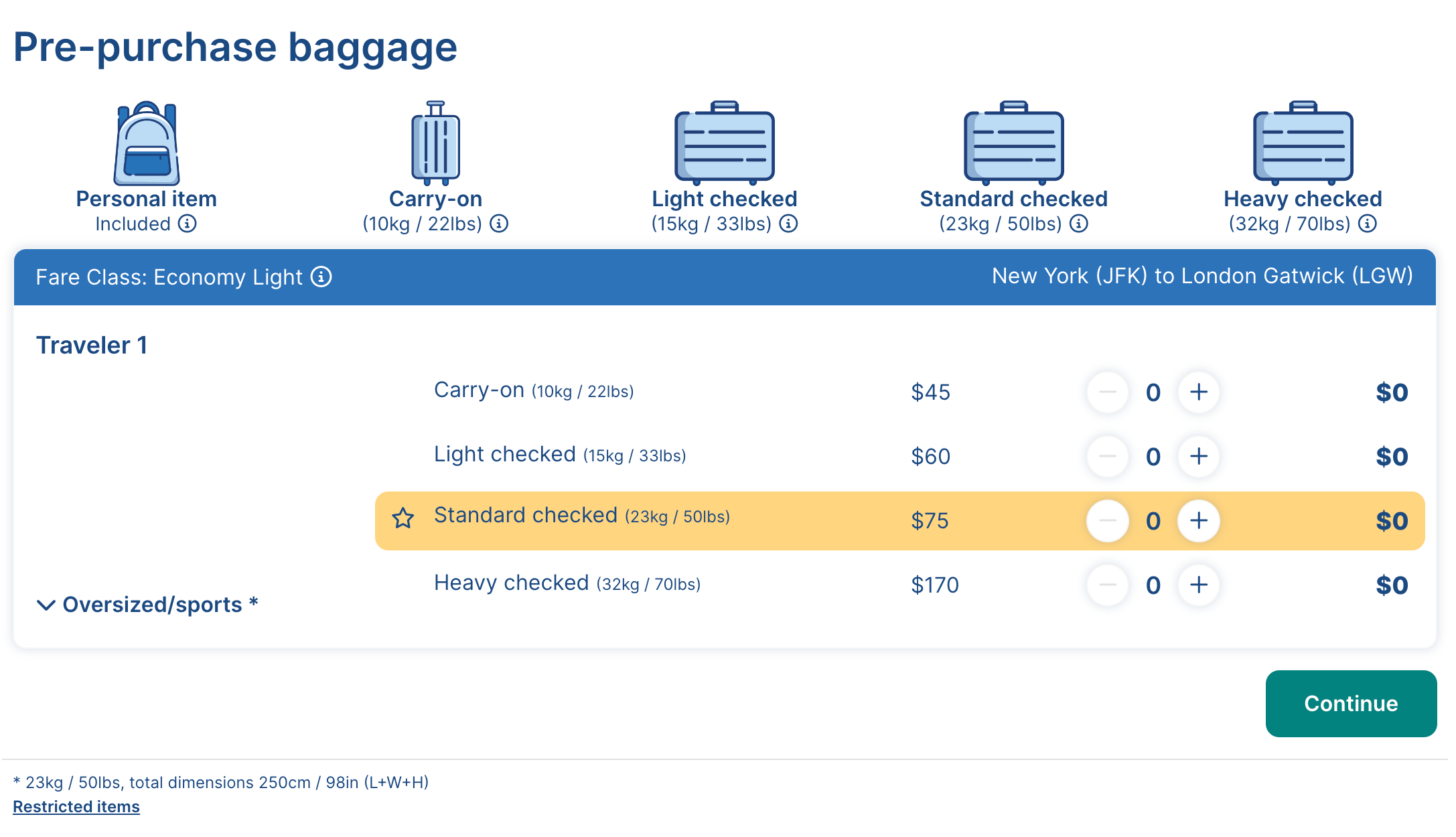Add one Light checked bag

(x=1199, y=457)
